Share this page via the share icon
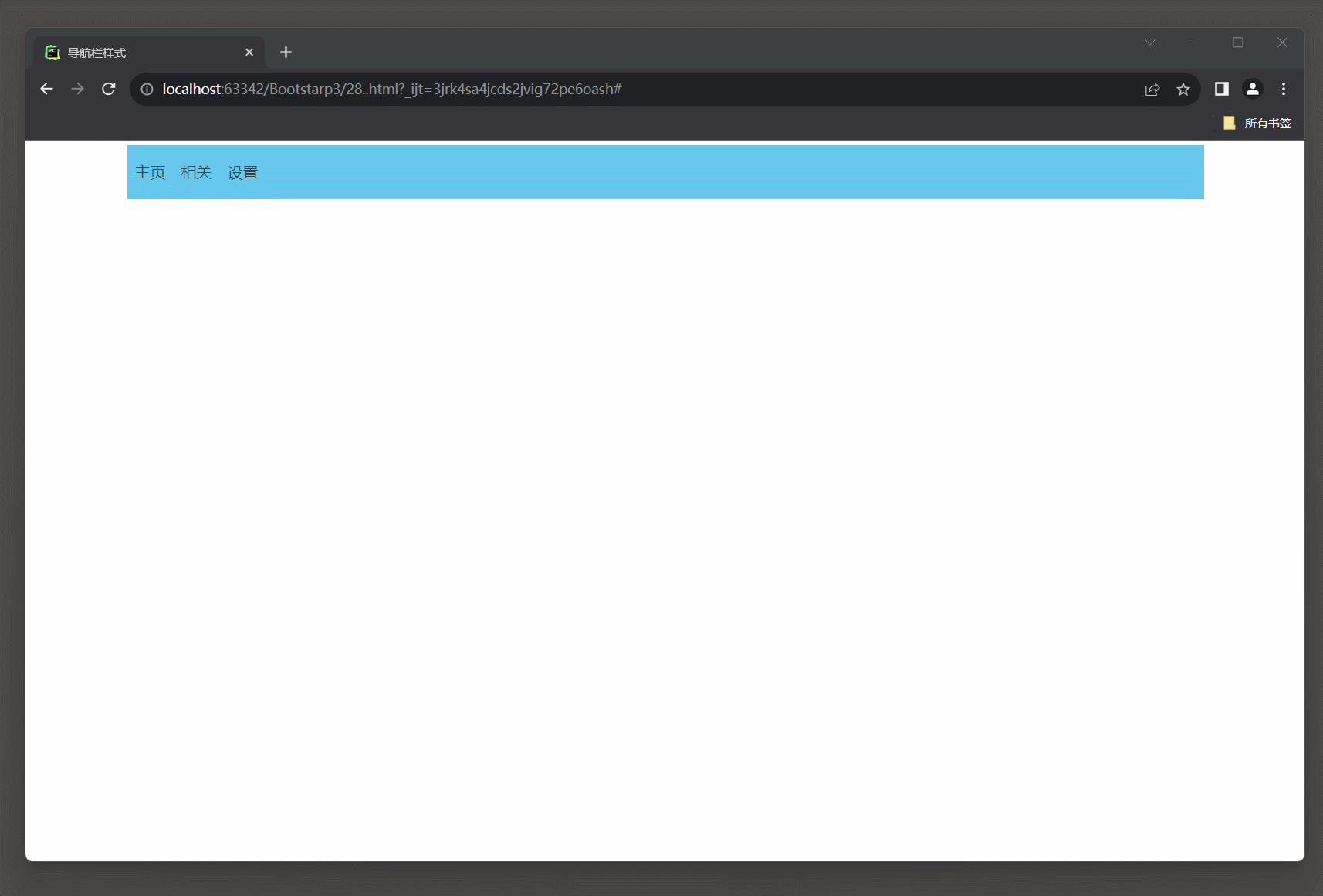This screenshot has width=1323, height=896. 1152,90
